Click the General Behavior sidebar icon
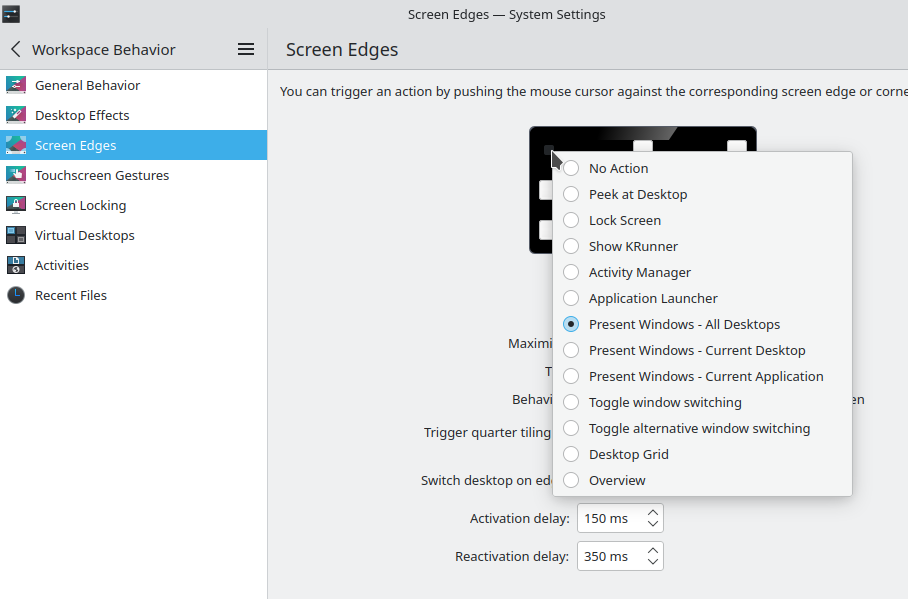908x599 pixels. [16, 85]
